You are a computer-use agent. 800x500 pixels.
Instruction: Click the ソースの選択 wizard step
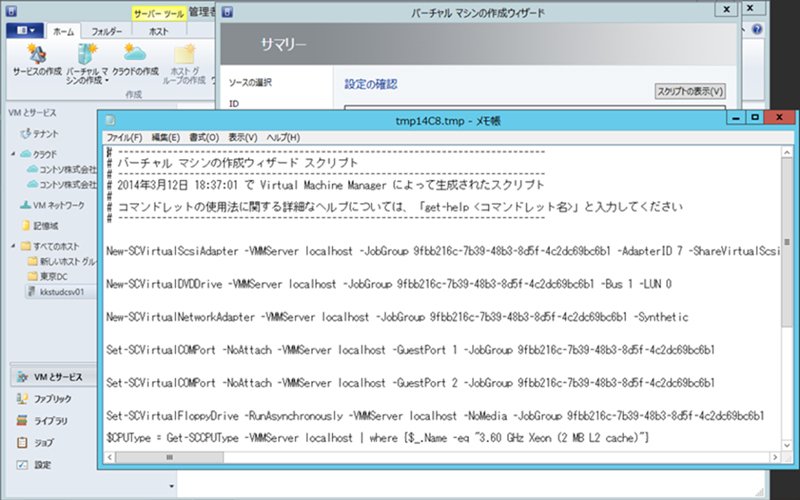(250, 83)
